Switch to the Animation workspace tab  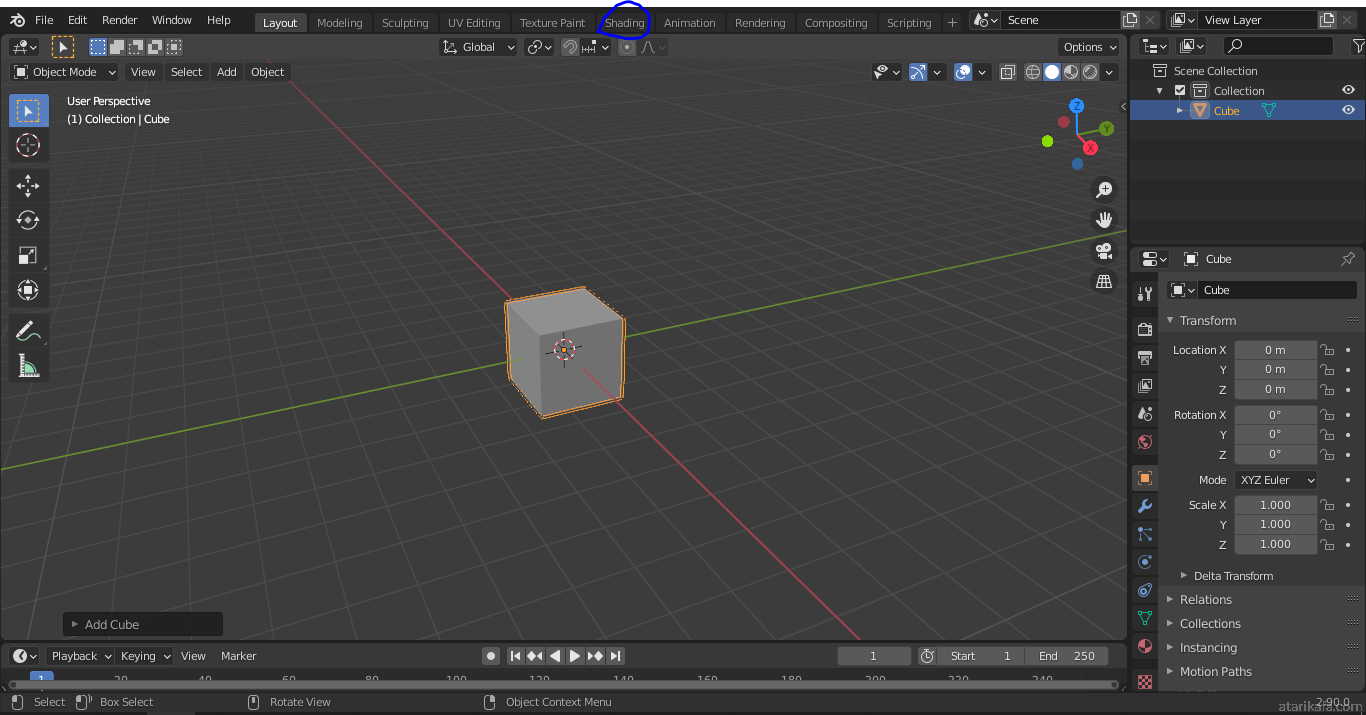point(690,23)
